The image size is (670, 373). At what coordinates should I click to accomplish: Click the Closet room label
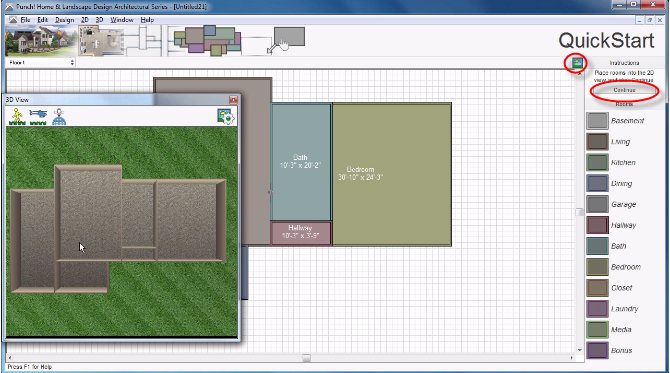(x=621, y=288)
